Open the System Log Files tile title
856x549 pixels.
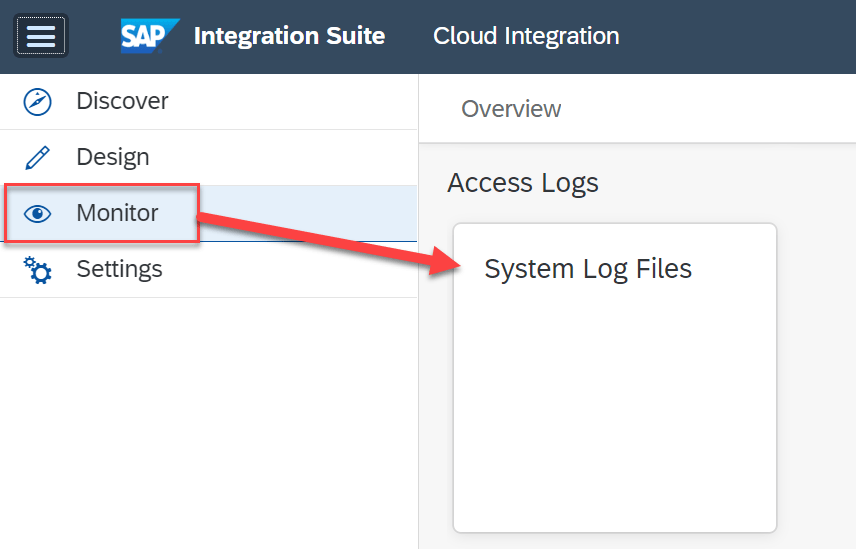tap(588, 268)
